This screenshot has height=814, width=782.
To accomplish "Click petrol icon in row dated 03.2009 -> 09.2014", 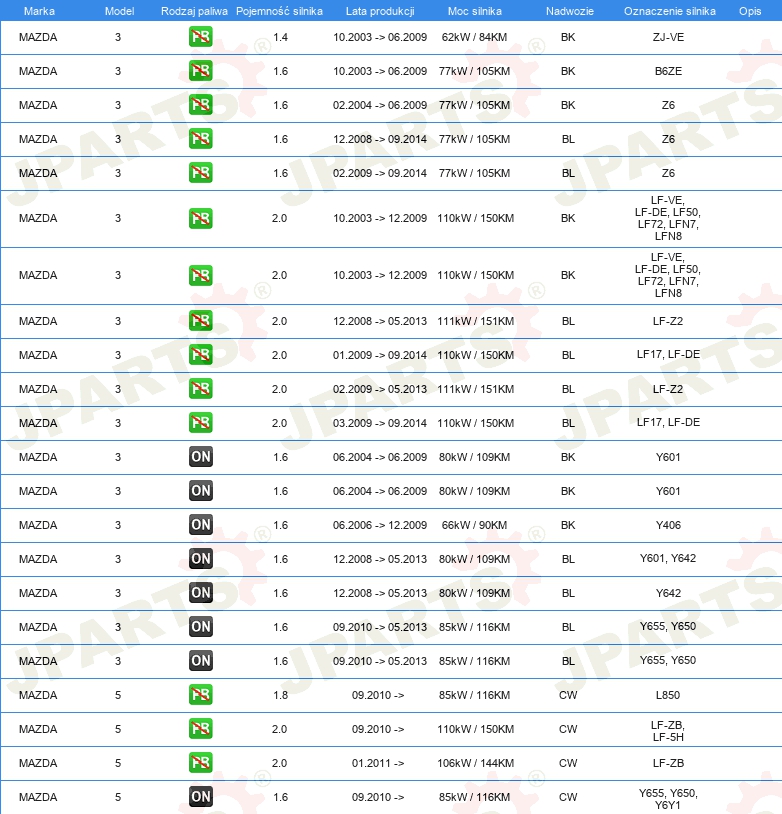I will click(200, 423).
